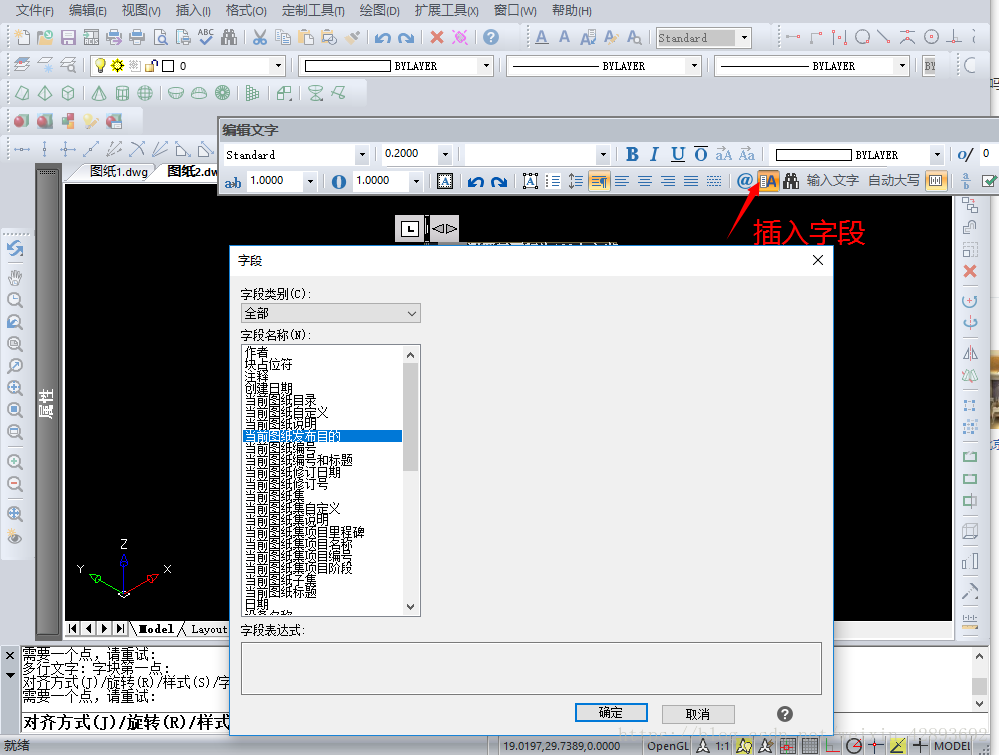Click the Insert Field icon in text editor

768,181
